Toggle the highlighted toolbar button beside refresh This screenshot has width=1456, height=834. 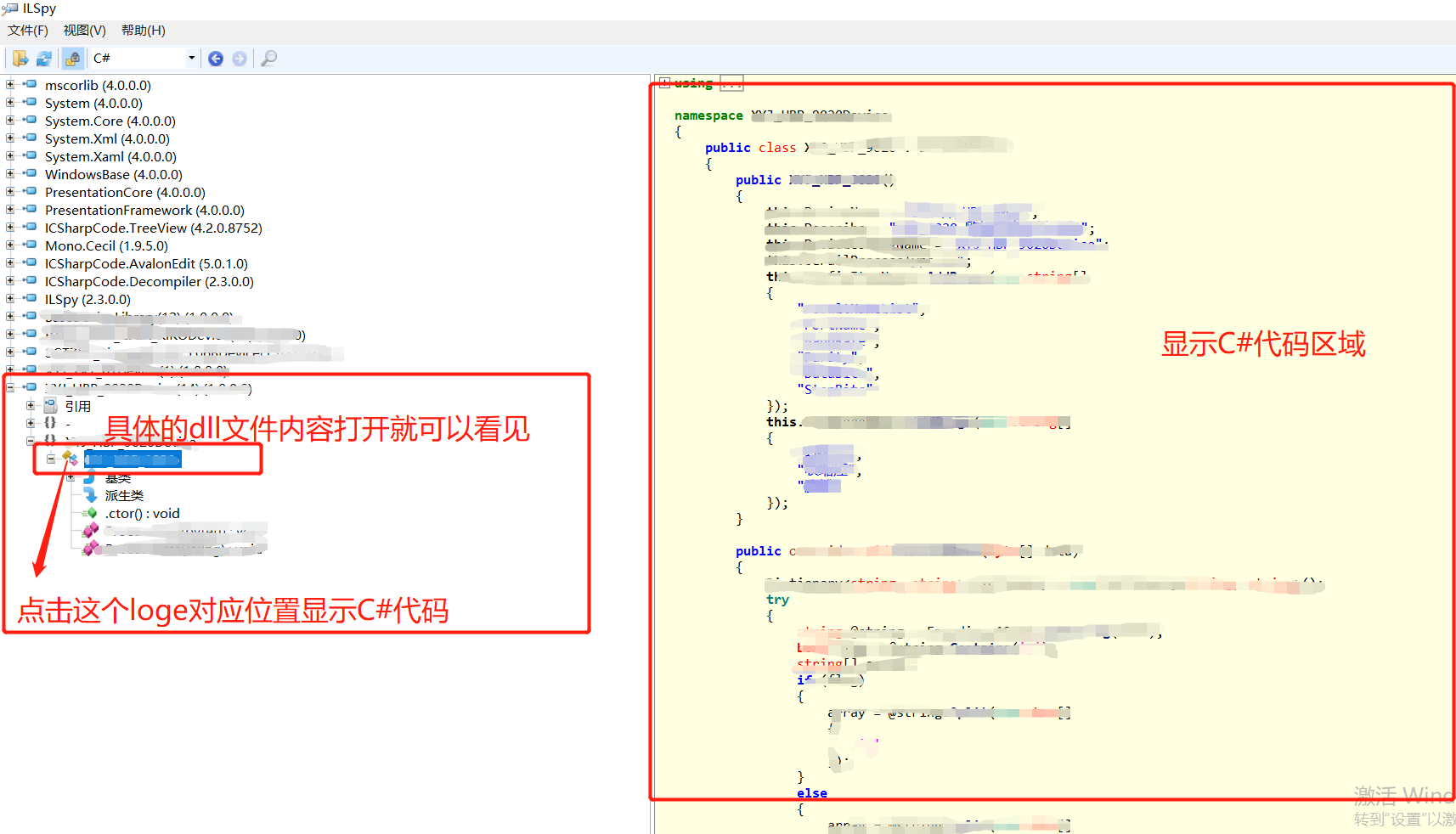coord(72,58)
